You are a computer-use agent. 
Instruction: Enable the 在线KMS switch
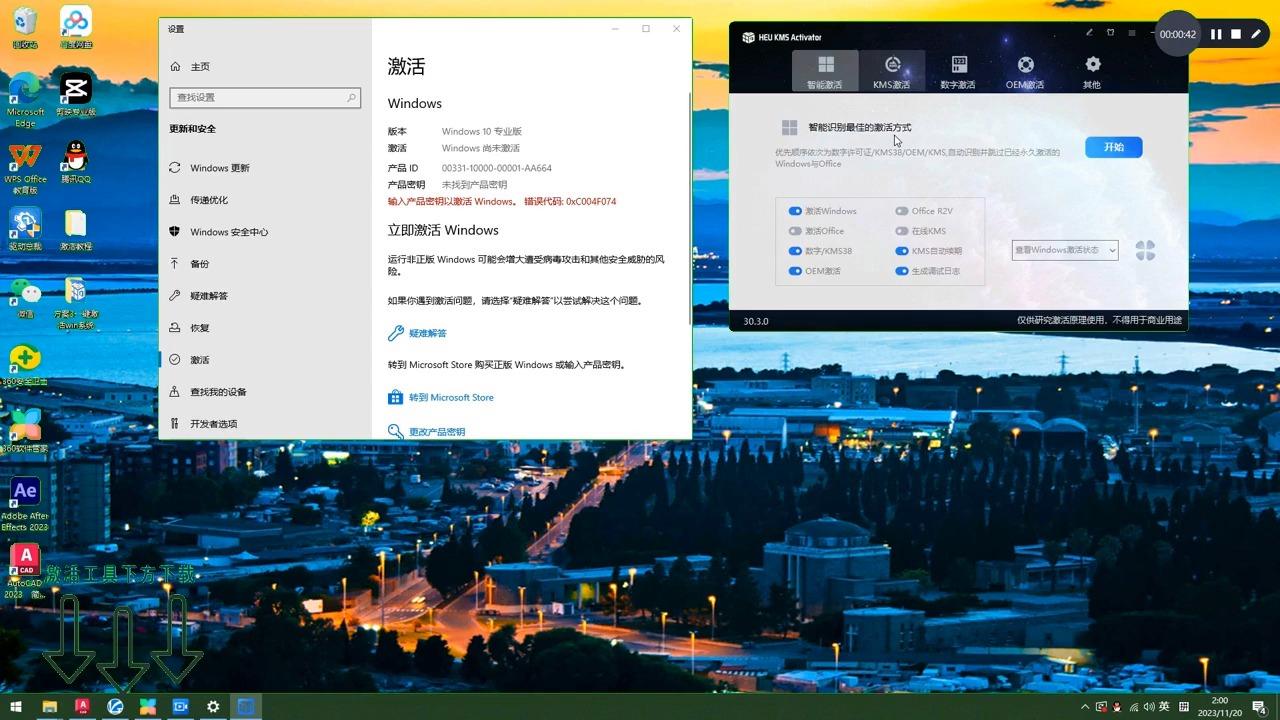tap(902, 231)
